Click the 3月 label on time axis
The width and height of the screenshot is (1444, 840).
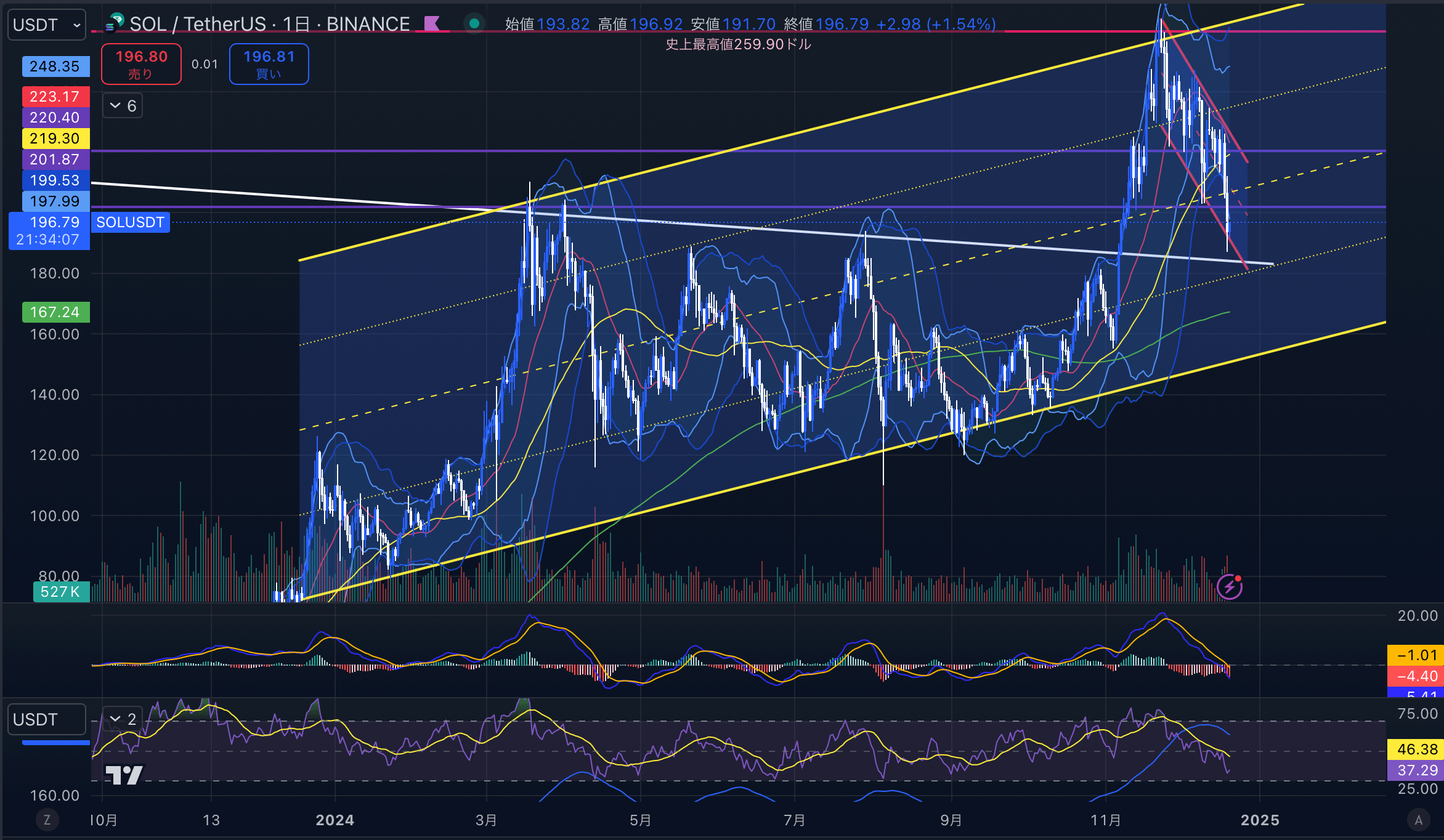coord(486,820)
